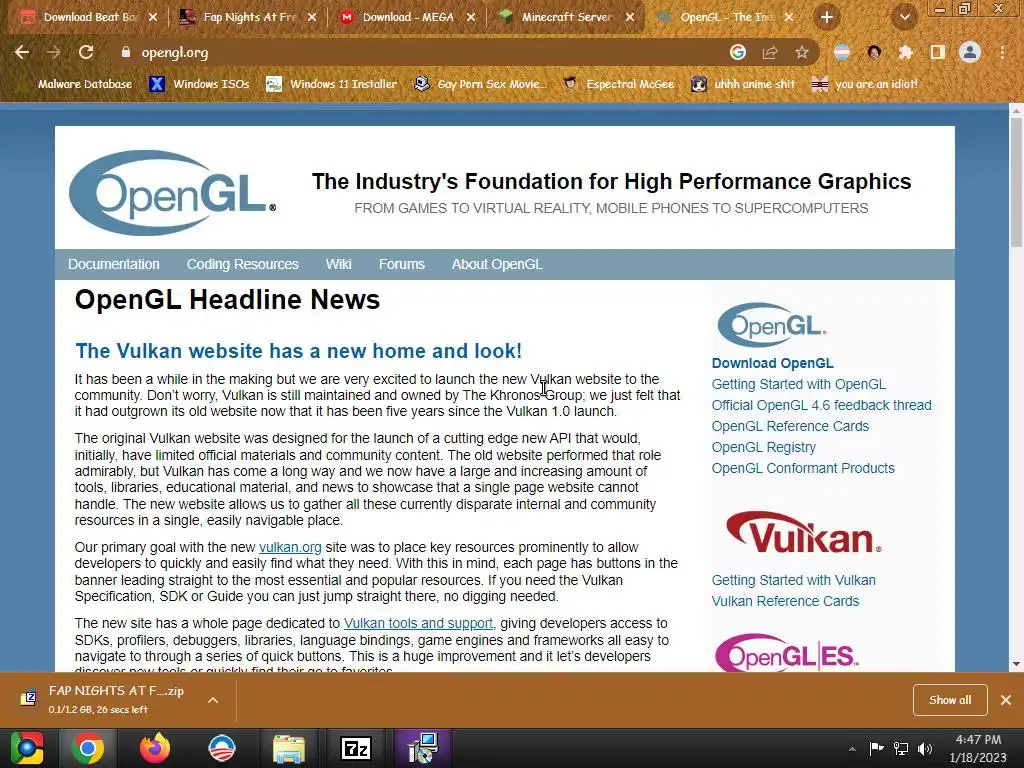Open the tab search dropdown arrow

pyautogui.click(x=904, y=17)
